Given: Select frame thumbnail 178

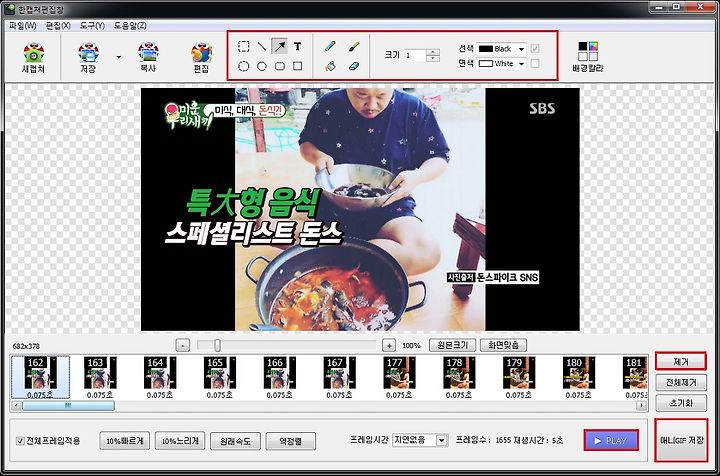Looking at the screenshot, I should click(x=459, y=377).
